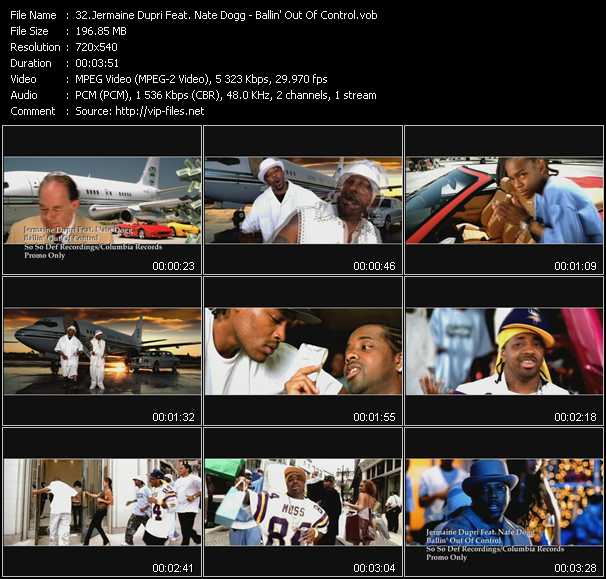The height and width of the screenshot is (579, 606).
Task: Select the resolution value 720x540
Action: [x=96, y=47]
